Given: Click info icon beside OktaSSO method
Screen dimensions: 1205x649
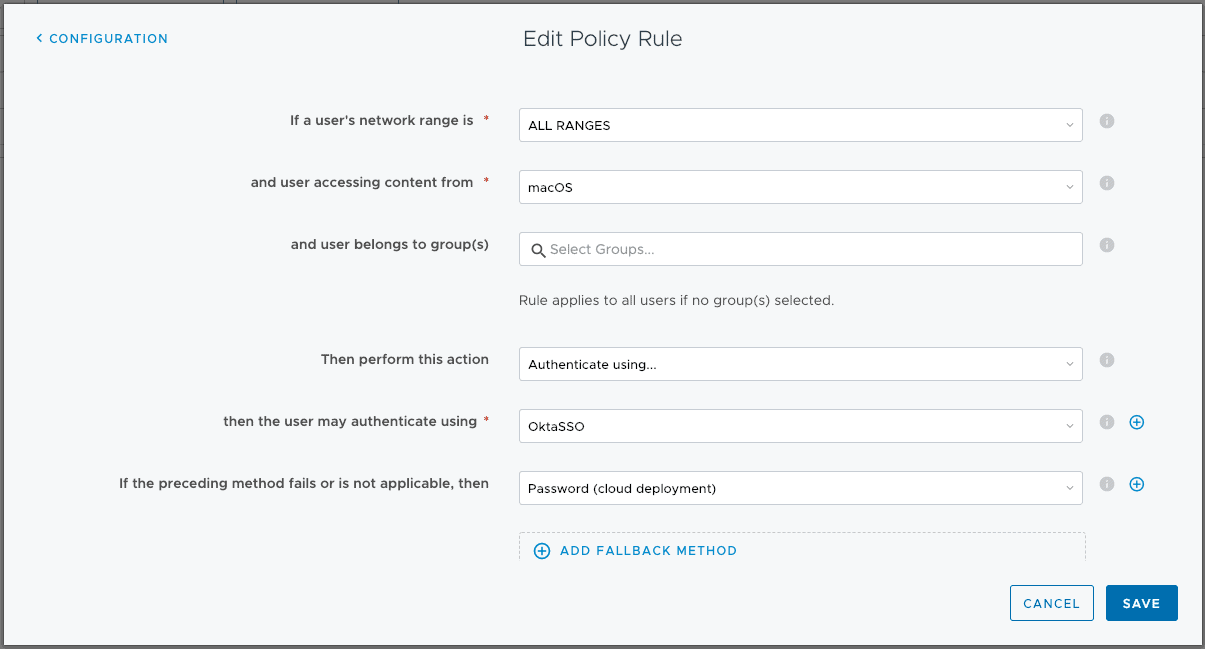Looking at the screenshot, I should coord(1107,422).
